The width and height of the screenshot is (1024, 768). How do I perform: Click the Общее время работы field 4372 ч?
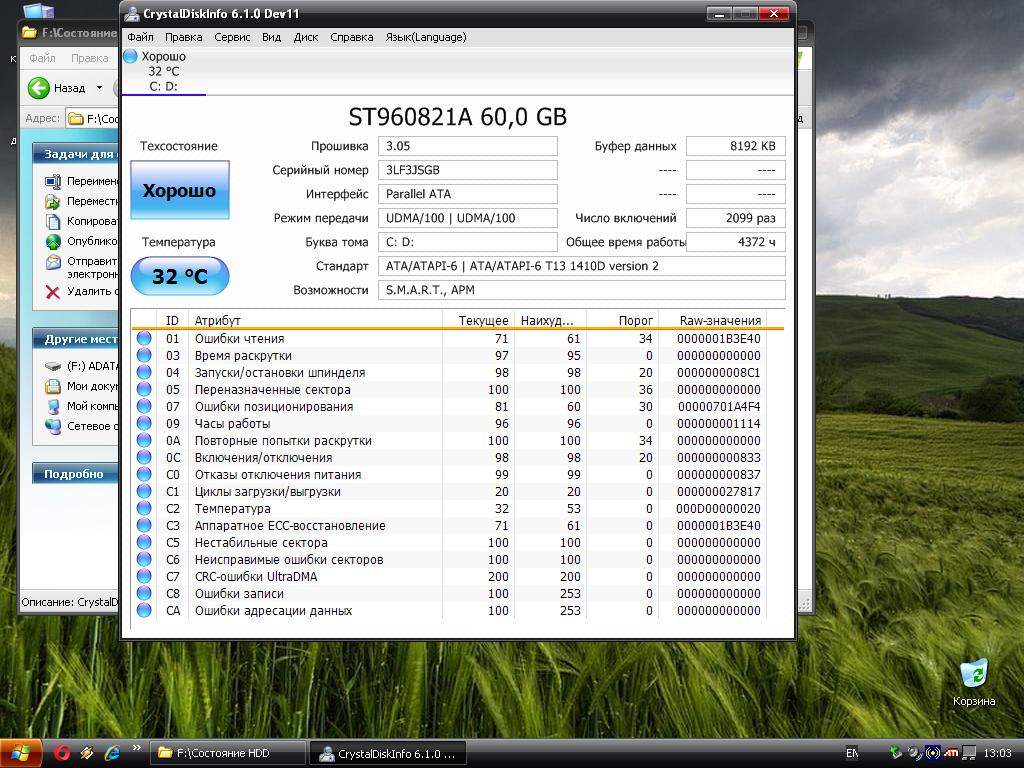coord(735,242)
